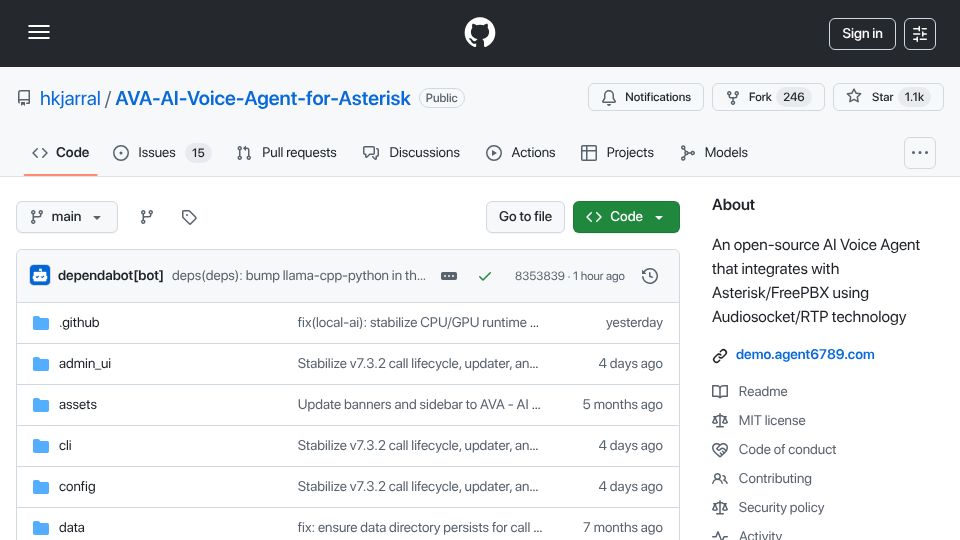Open the Contributing link
This screenshot has width=960, height=540.
pos(774,479)
